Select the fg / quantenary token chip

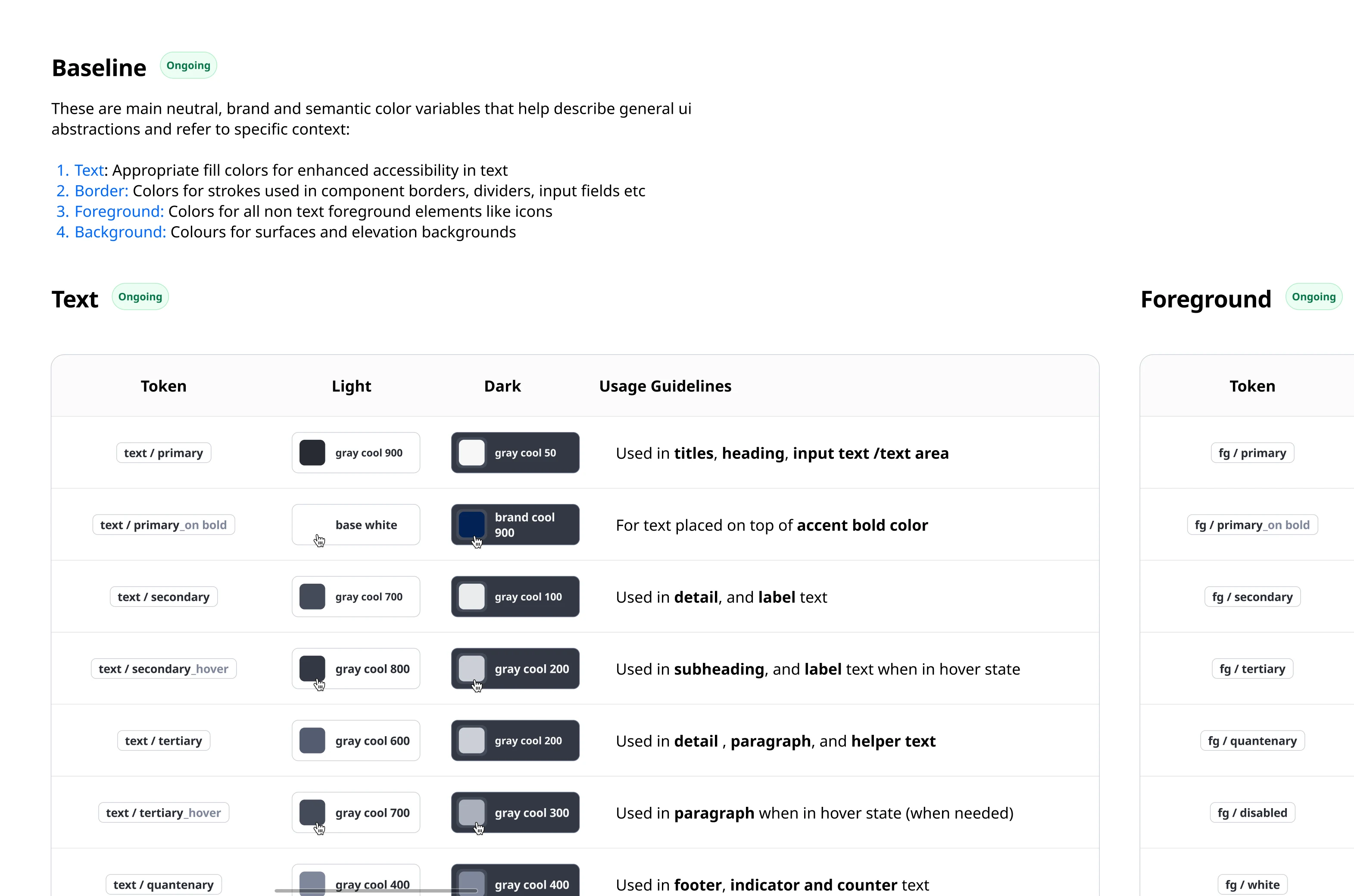tap(1252, 741)
